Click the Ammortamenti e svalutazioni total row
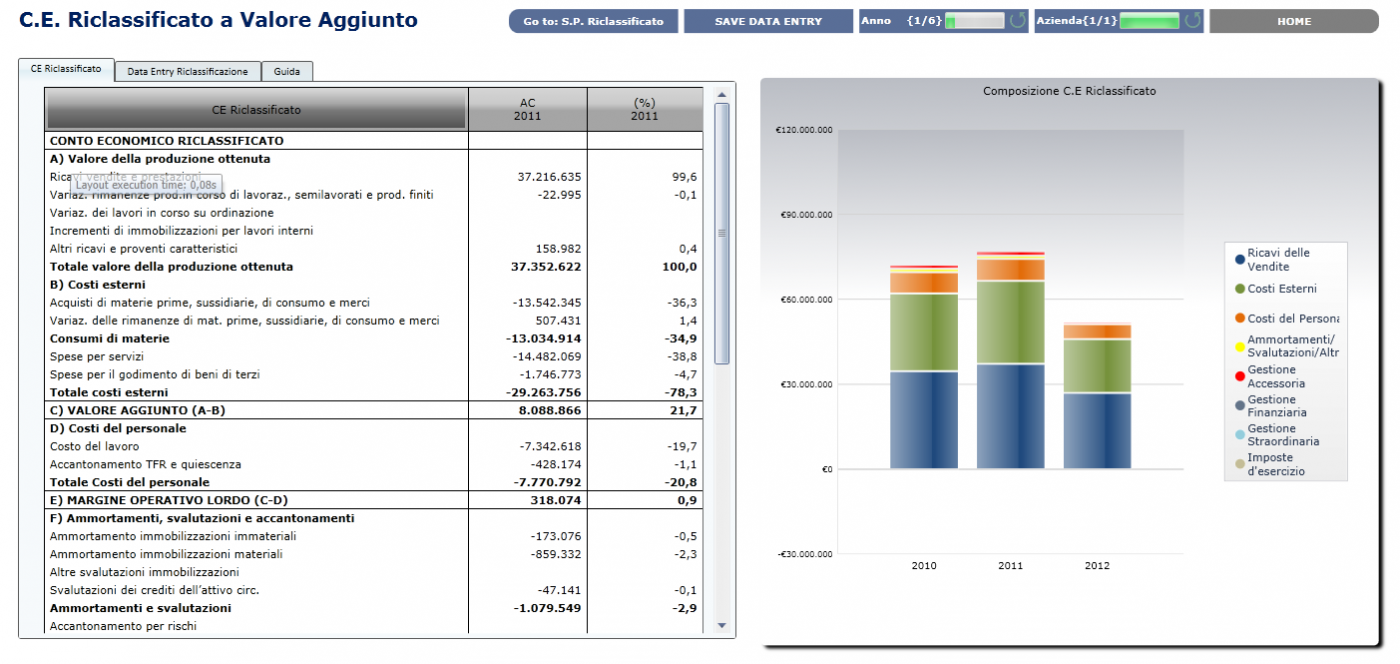The height and width of the screenshot is (664, 1400). [x=374, y=608]
